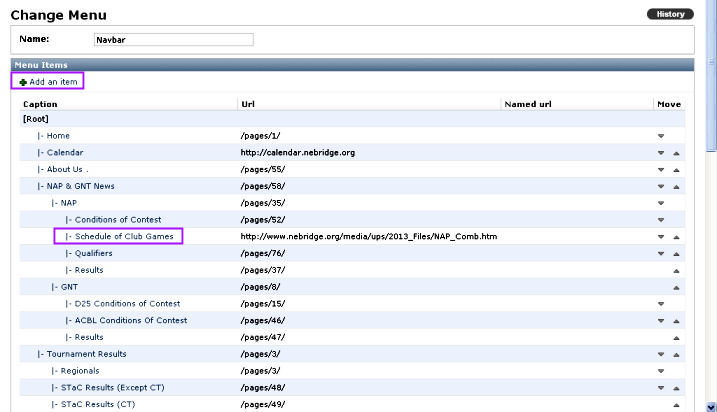Move D25 Conditions of Contest down
Screen dimensions: 717x412
tap(660, 304)
